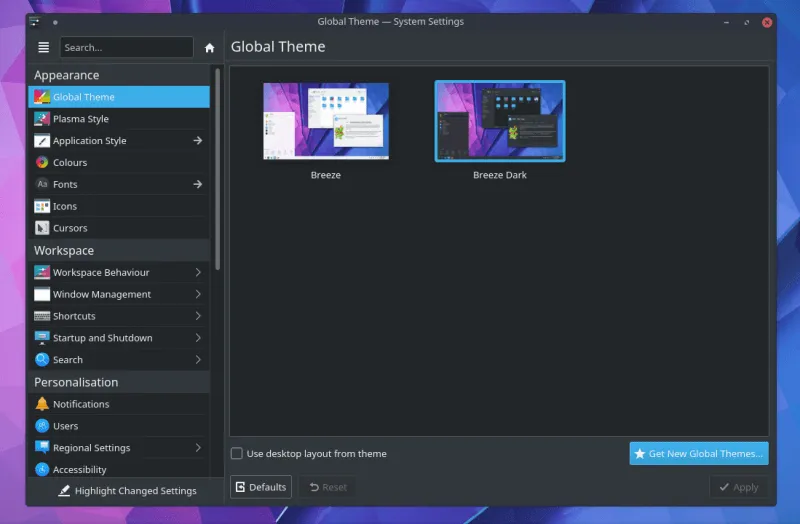Open the hamburger menu in sidebar header
This screenshot has height=524, width=800.
[43, 47]
